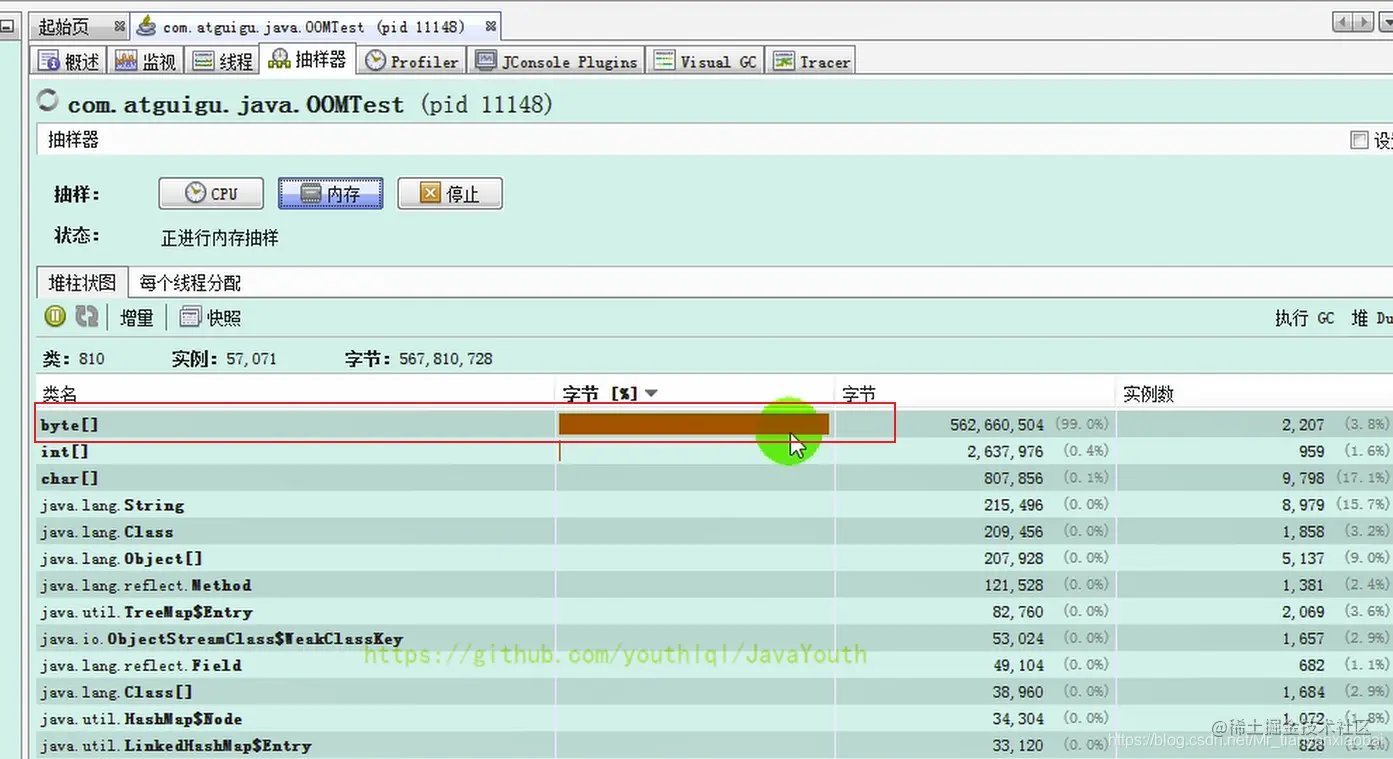Screen dimensions: 1393x759
Task: Select the java.util.TreeMap$Entry row
Action: pyautogui.click(x=715, y=612)
